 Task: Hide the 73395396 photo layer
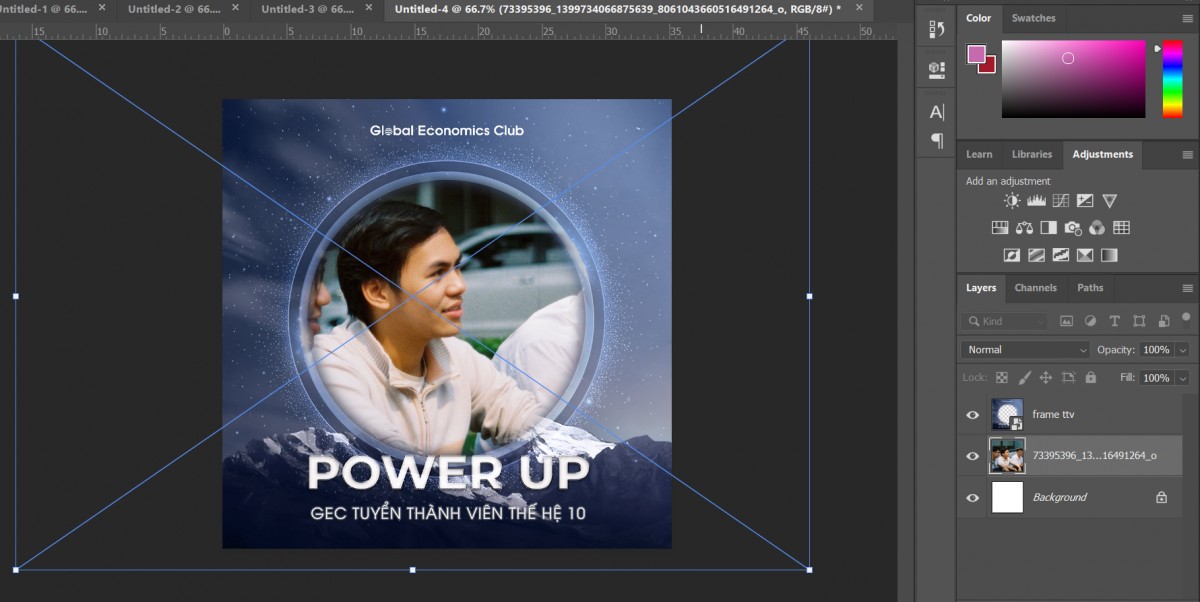973,456
